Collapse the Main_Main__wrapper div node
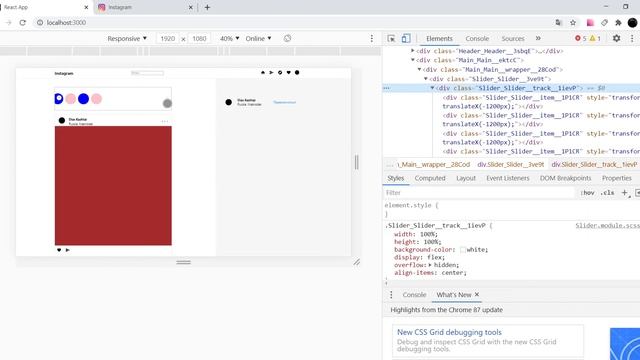 tap(419, 69)
